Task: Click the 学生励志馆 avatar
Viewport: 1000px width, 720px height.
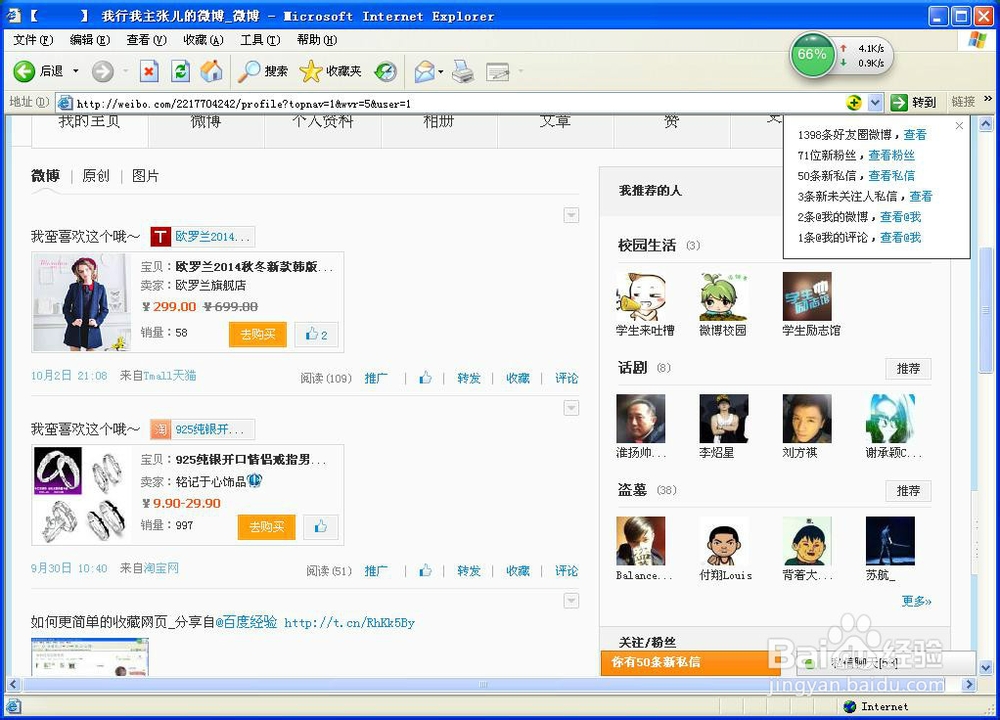Action: (807, 297)
